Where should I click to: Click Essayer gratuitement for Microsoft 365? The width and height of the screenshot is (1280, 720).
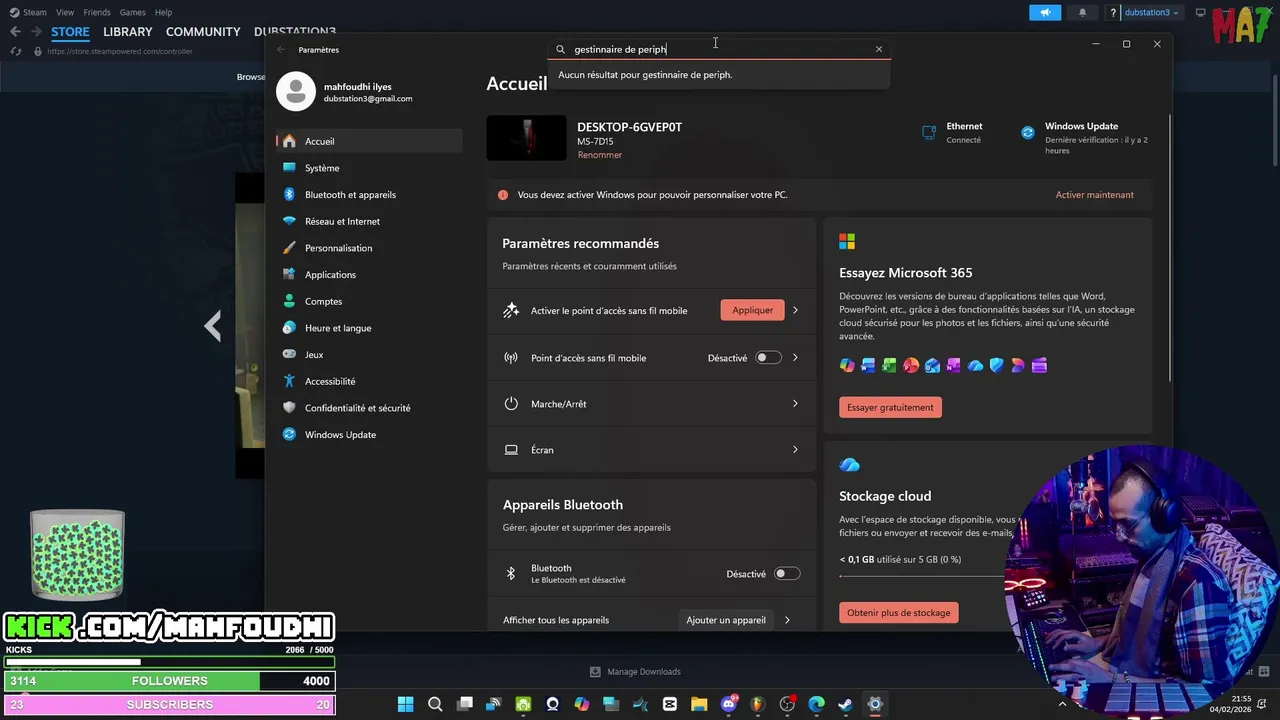coord(890,407)
